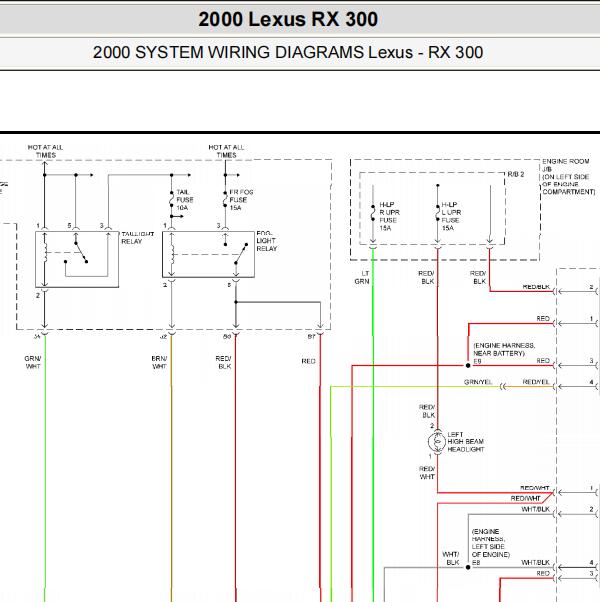Image resolution: width=600 pixels, height=602 pixels.
Task: Click the 'H-LP L UPR FUSE 15A' label
Action: 451,216
